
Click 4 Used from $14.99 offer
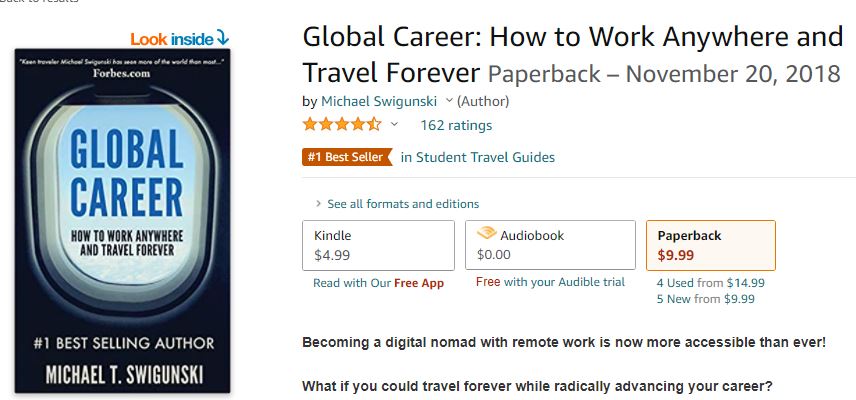pos(711,283)
